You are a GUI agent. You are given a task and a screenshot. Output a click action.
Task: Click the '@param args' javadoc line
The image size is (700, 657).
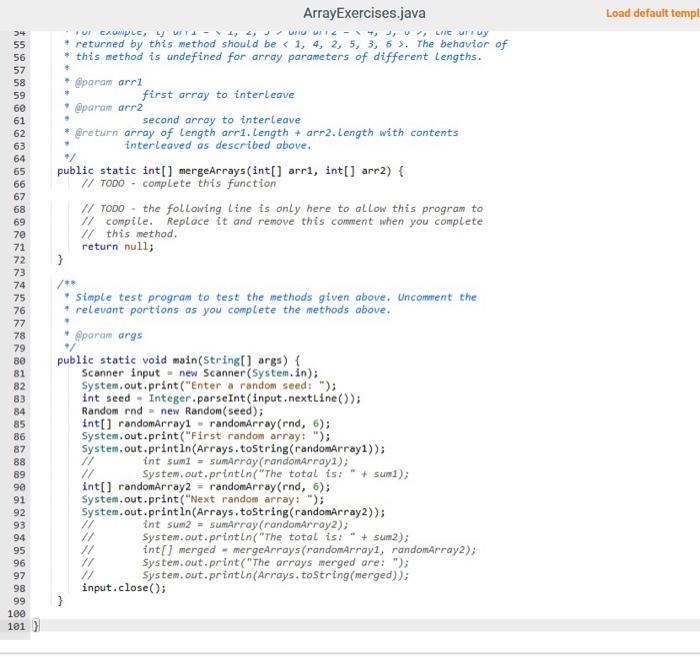tap(103, 335)
